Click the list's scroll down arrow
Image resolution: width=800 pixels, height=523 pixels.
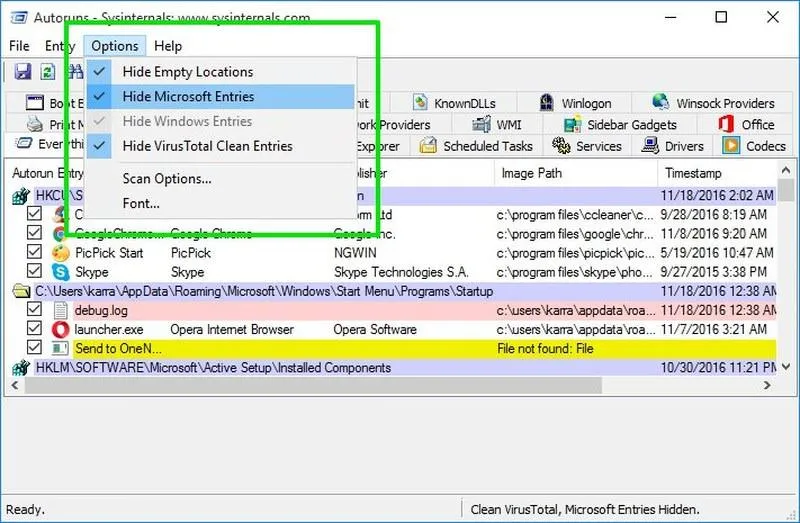coord(786,367)
